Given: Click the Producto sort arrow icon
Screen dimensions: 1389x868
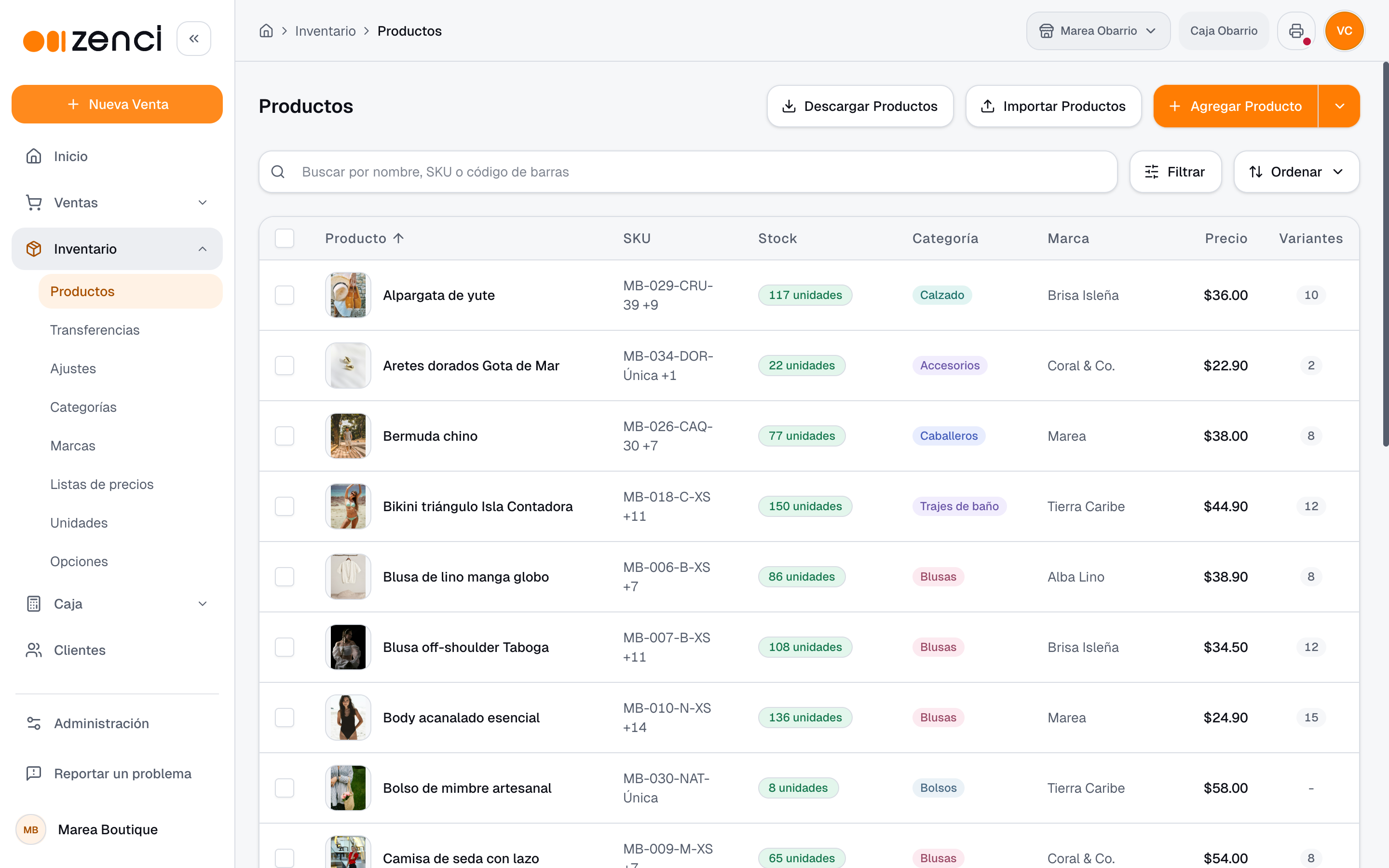Looking at the screenshot, I should [x=398, y=238].
